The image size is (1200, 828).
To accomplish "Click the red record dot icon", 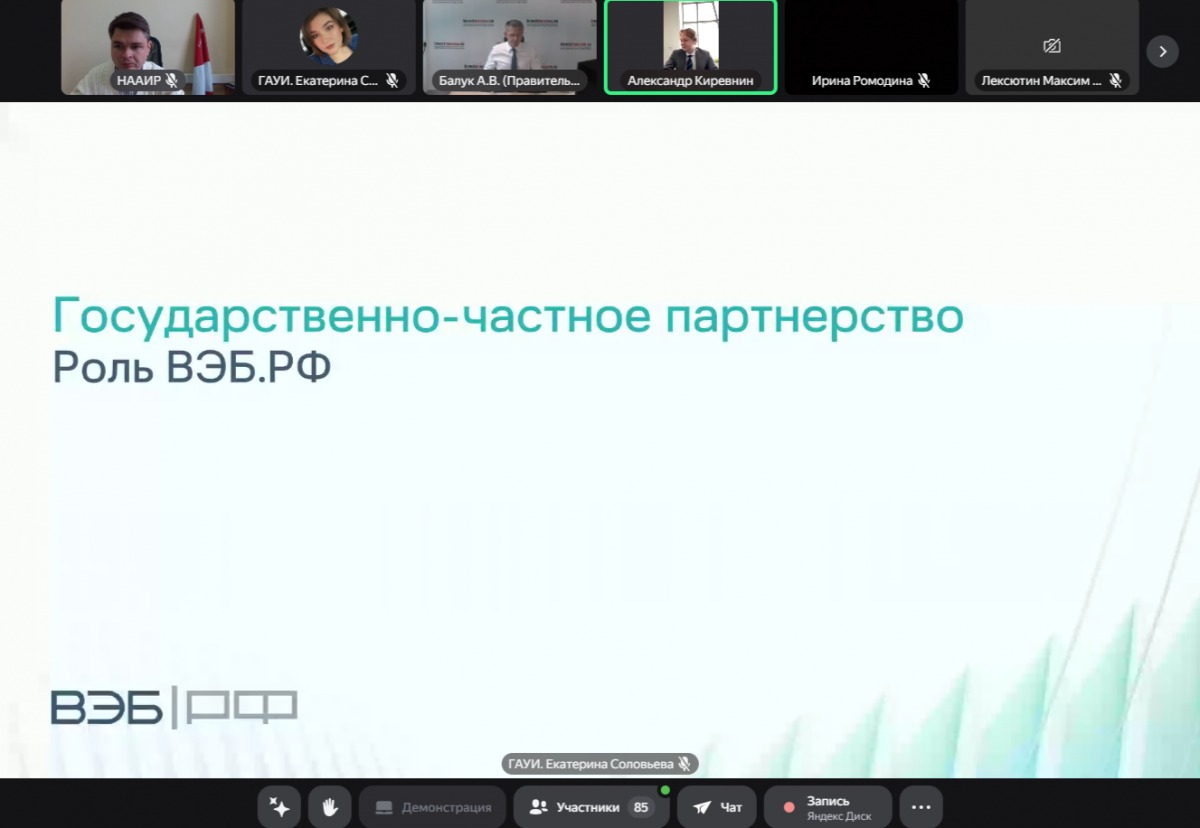I will (789, 807).
